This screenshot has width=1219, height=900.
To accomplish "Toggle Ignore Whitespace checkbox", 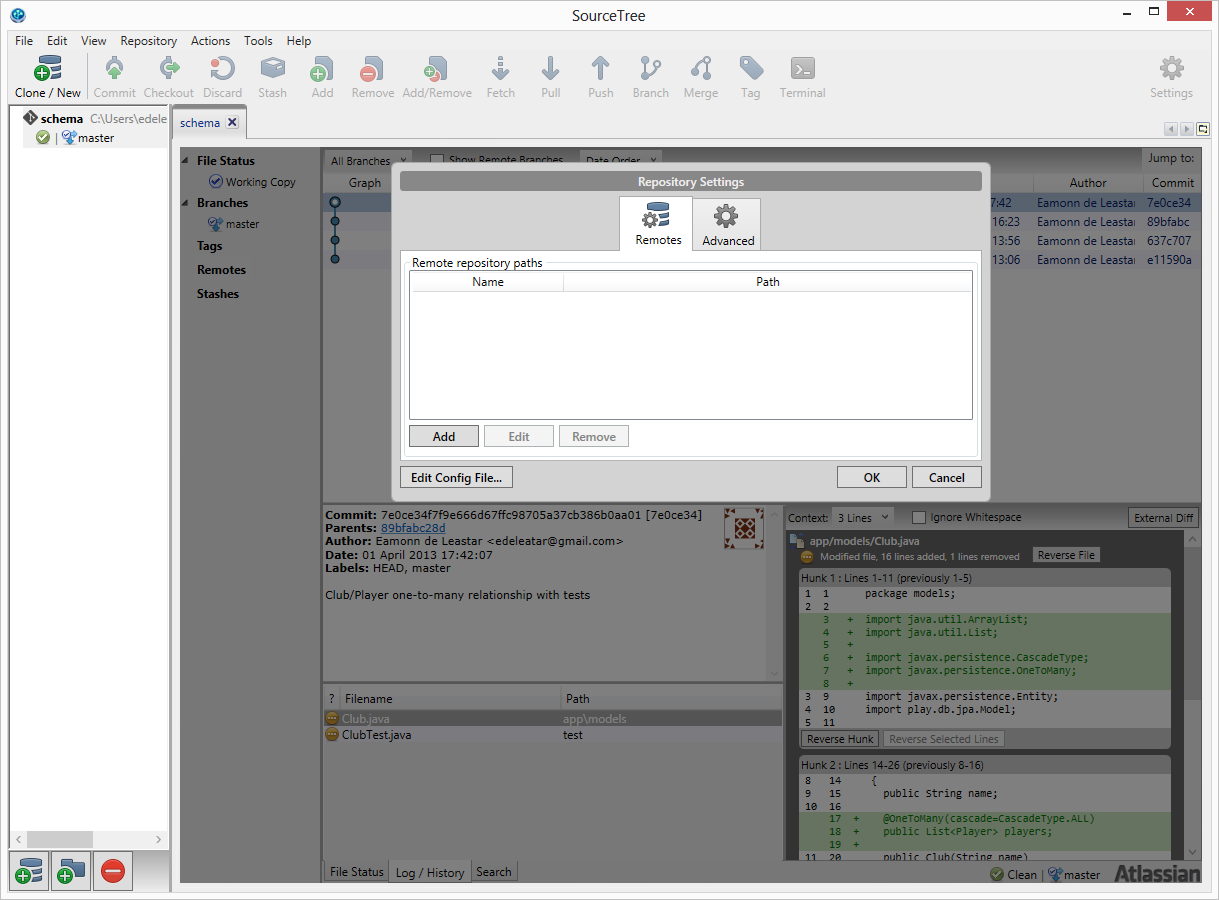I will (919, 517).
